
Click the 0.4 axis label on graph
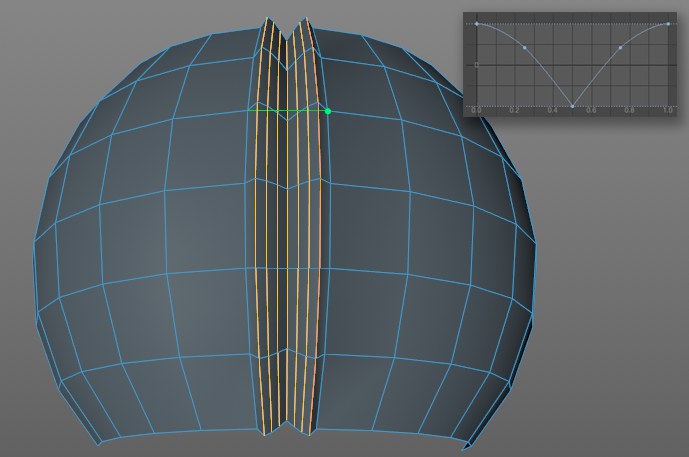tap(553, 110)
